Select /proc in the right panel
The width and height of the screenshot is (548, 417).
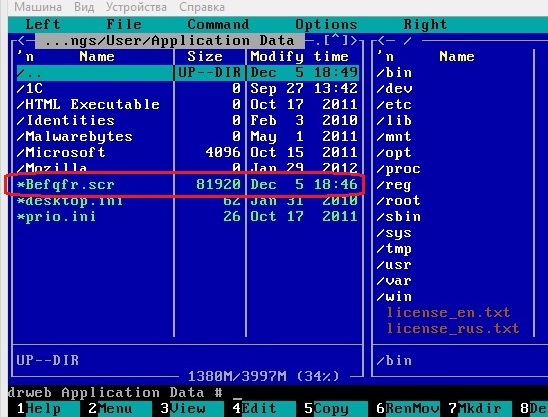point(398,169)
